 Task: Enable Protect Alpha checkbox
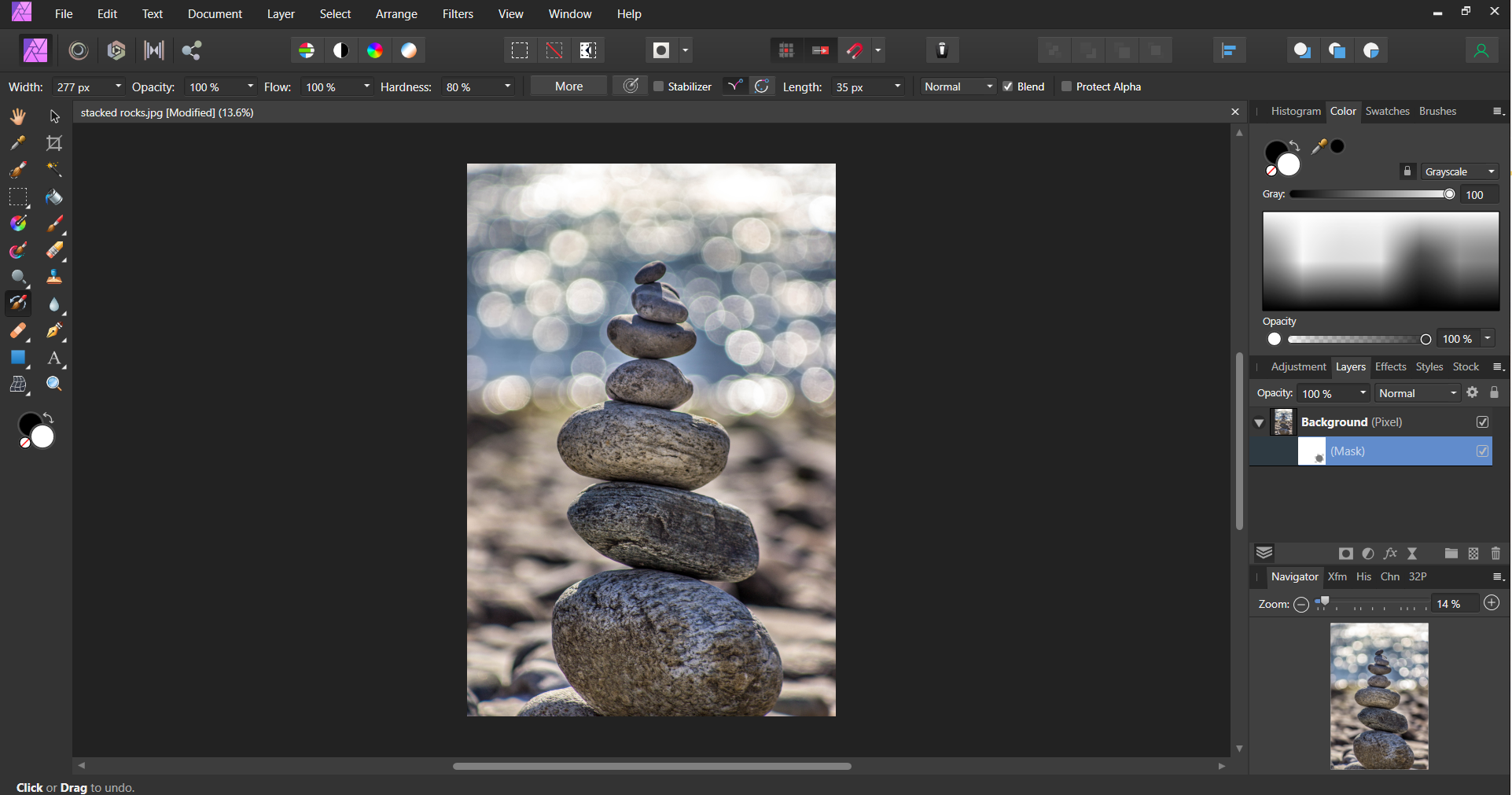point(1066,86)
